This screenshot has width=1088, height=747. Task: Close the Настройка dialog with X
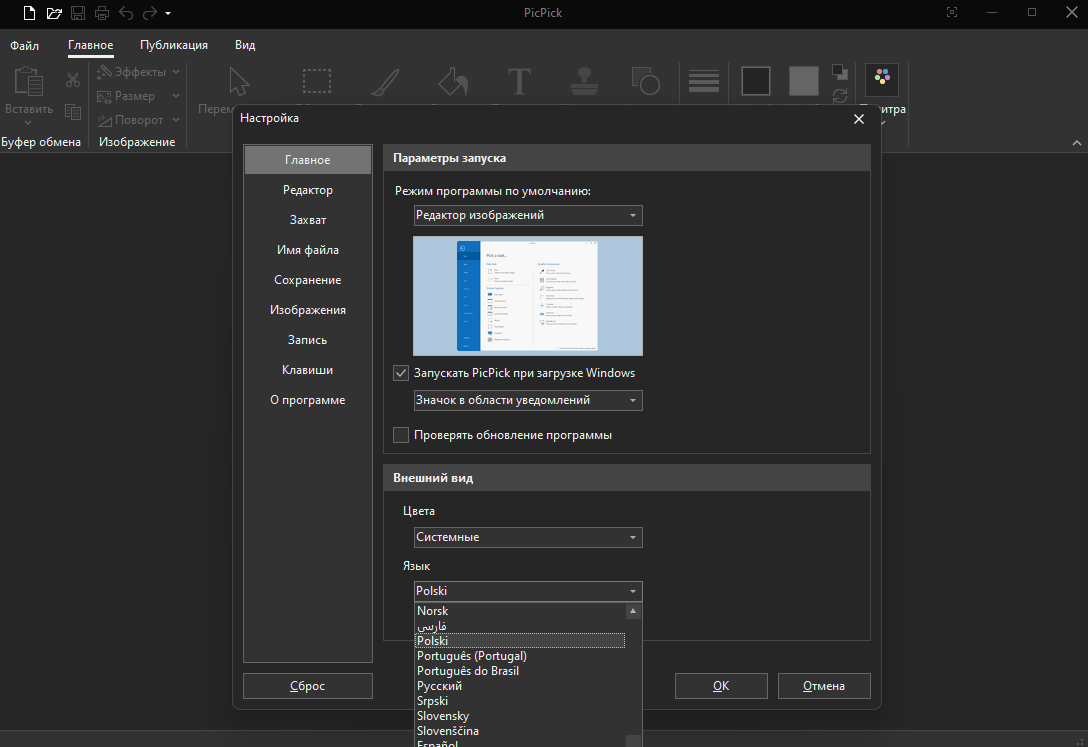click(x=858, y=119)
